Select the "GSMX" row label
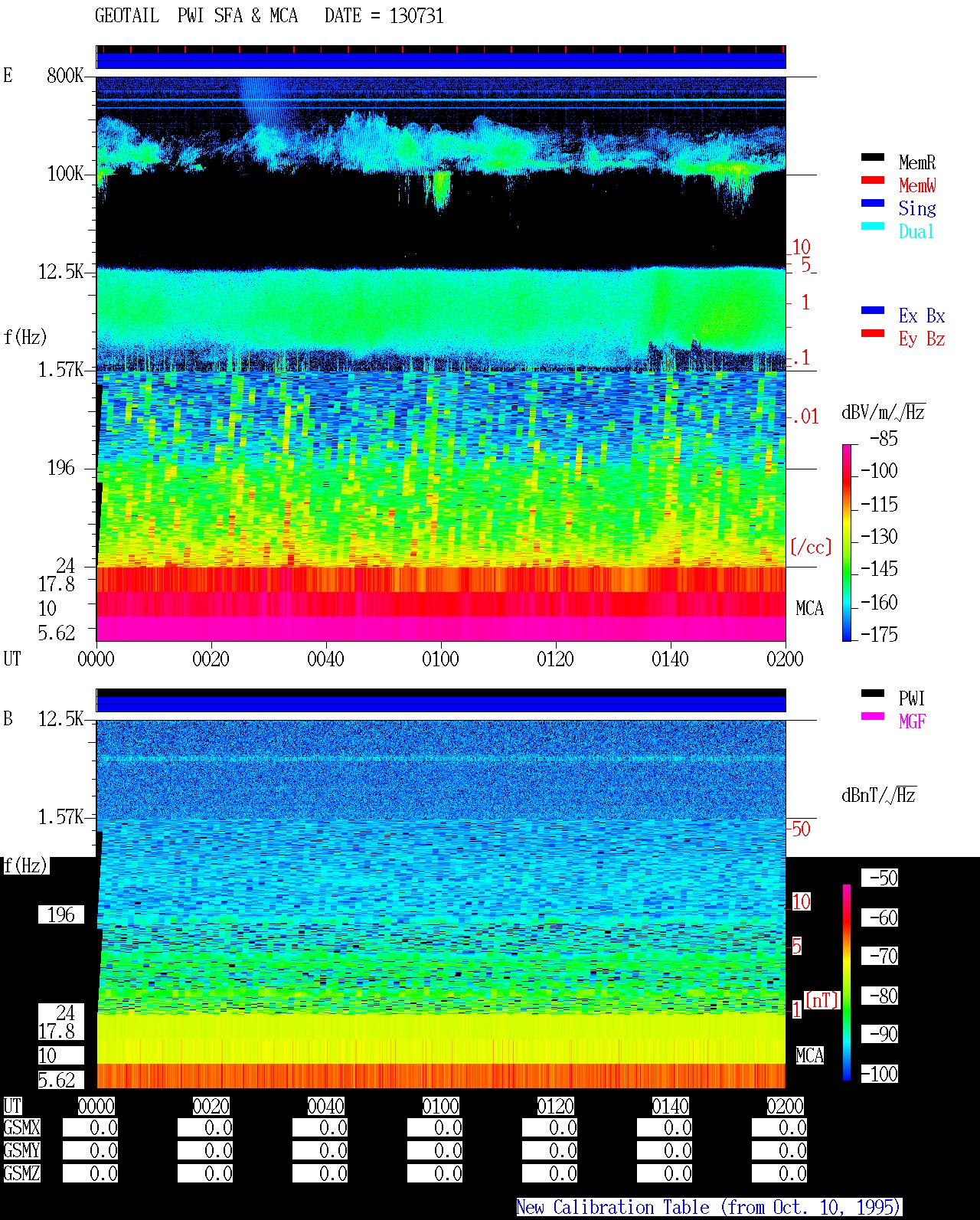 click(x=22, y=1128)
